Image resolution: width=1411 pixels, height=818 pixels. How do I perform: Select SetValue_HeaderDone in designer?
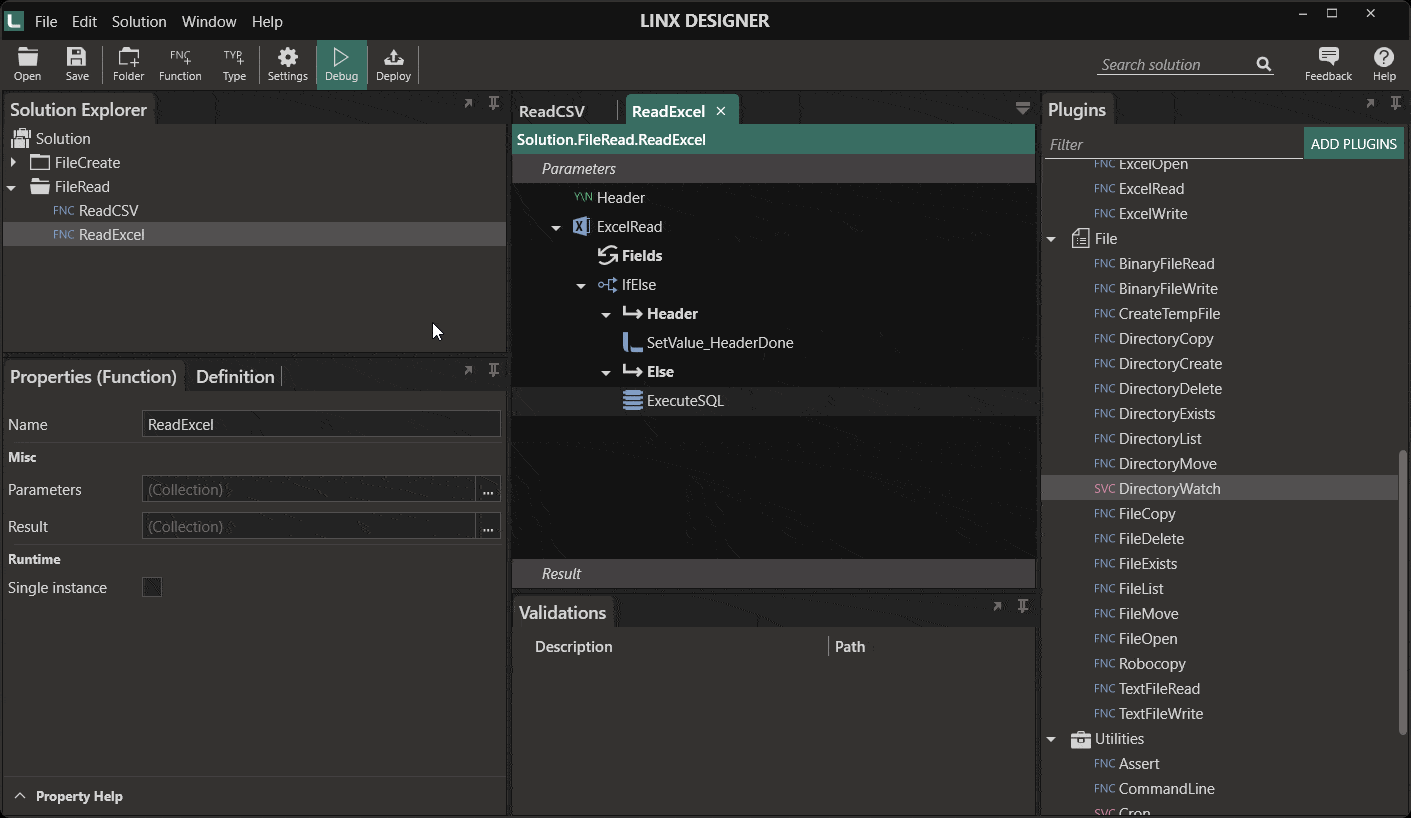pyautogui.click(x=720, y=342)
